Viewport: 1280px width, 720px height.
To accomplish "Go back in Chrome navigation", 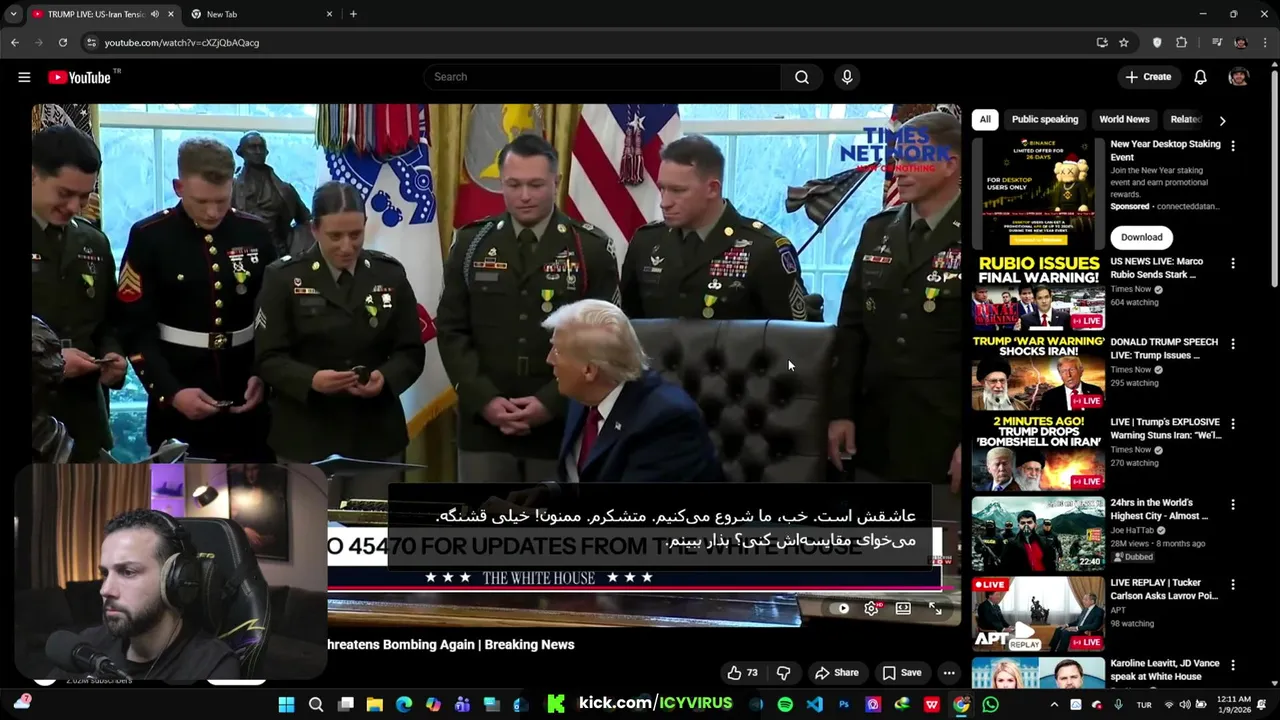I will tap(14, 42).
